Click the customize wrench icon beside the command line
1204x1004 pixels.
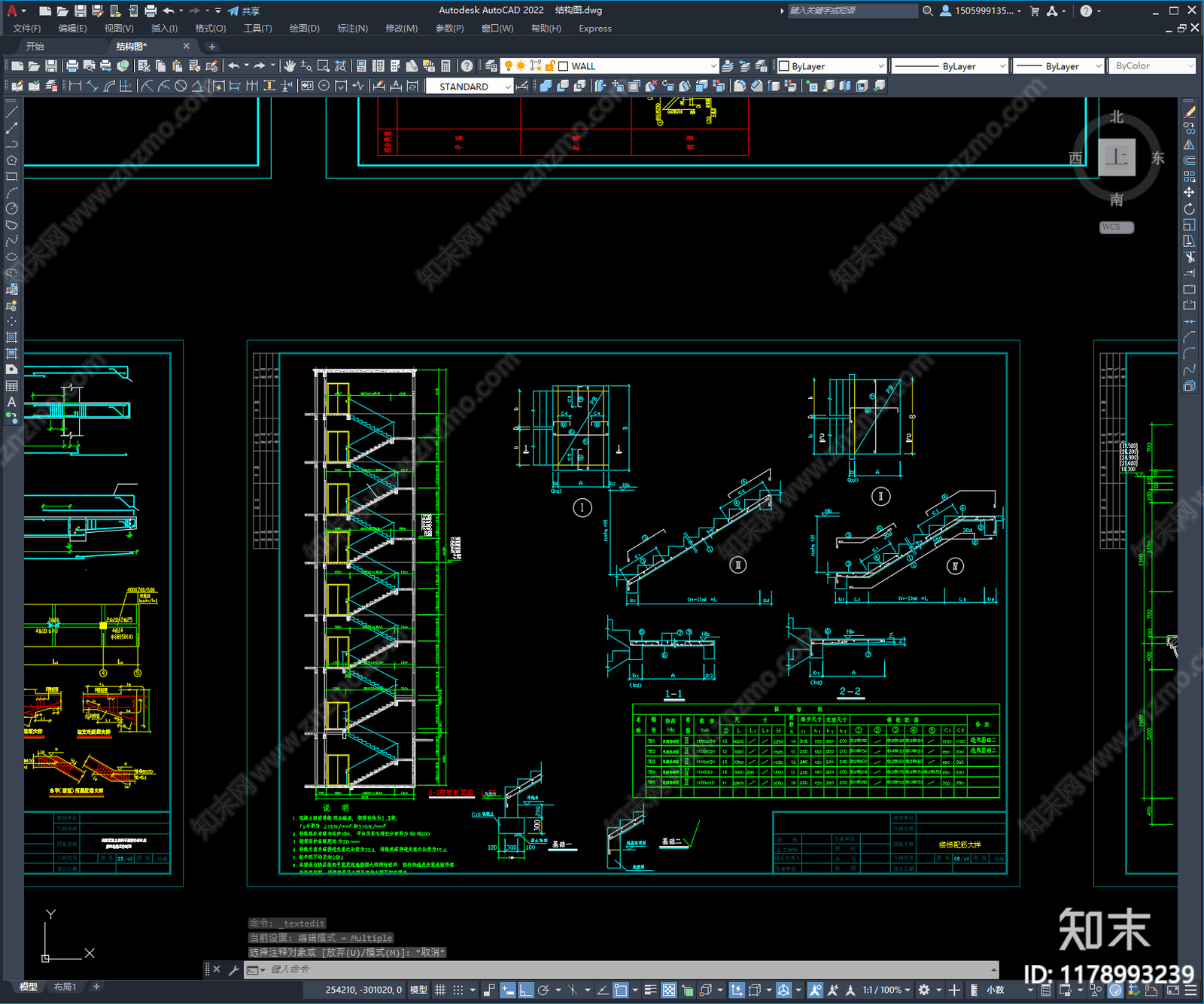click(x=233, y=970)
